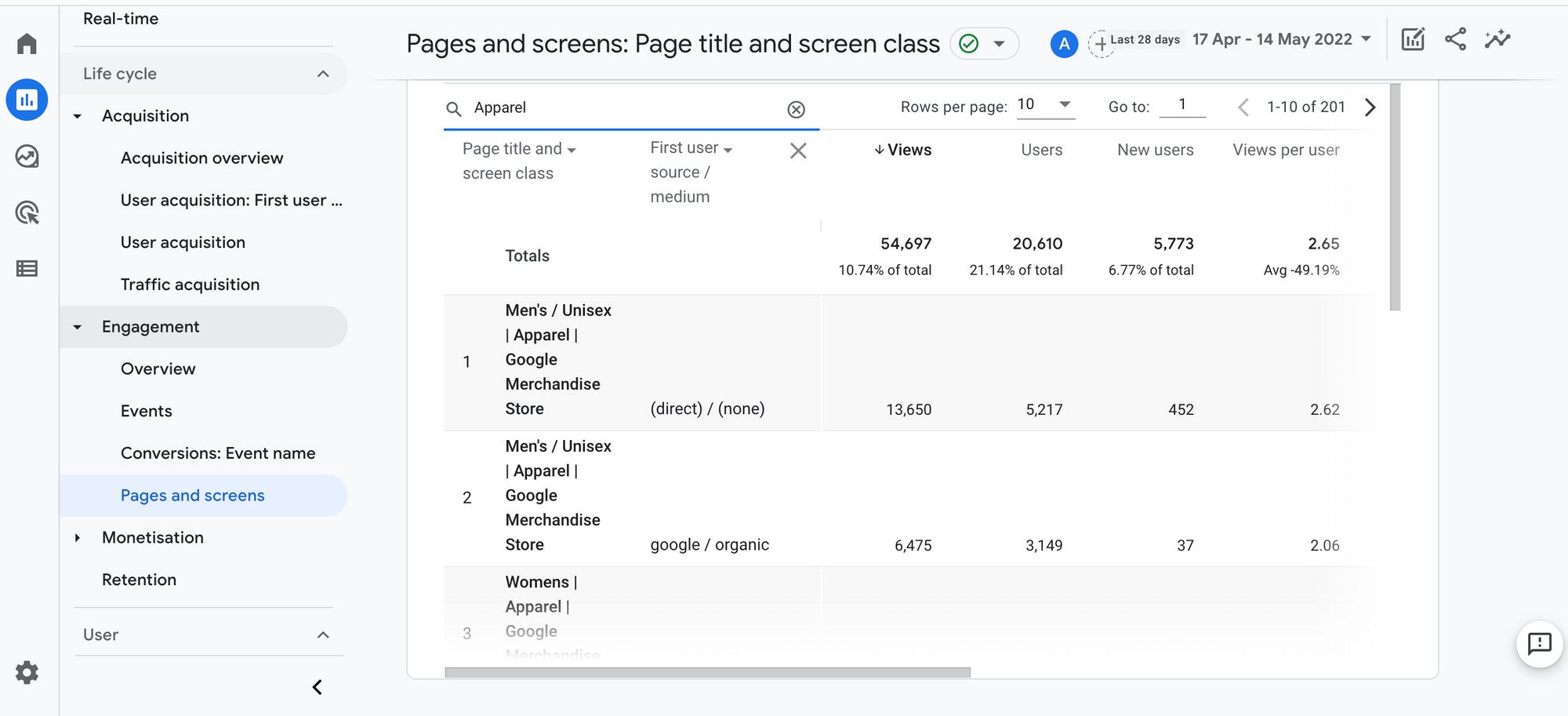
Task: Select the Reports bar chart icon
Action: coord(27,100)
